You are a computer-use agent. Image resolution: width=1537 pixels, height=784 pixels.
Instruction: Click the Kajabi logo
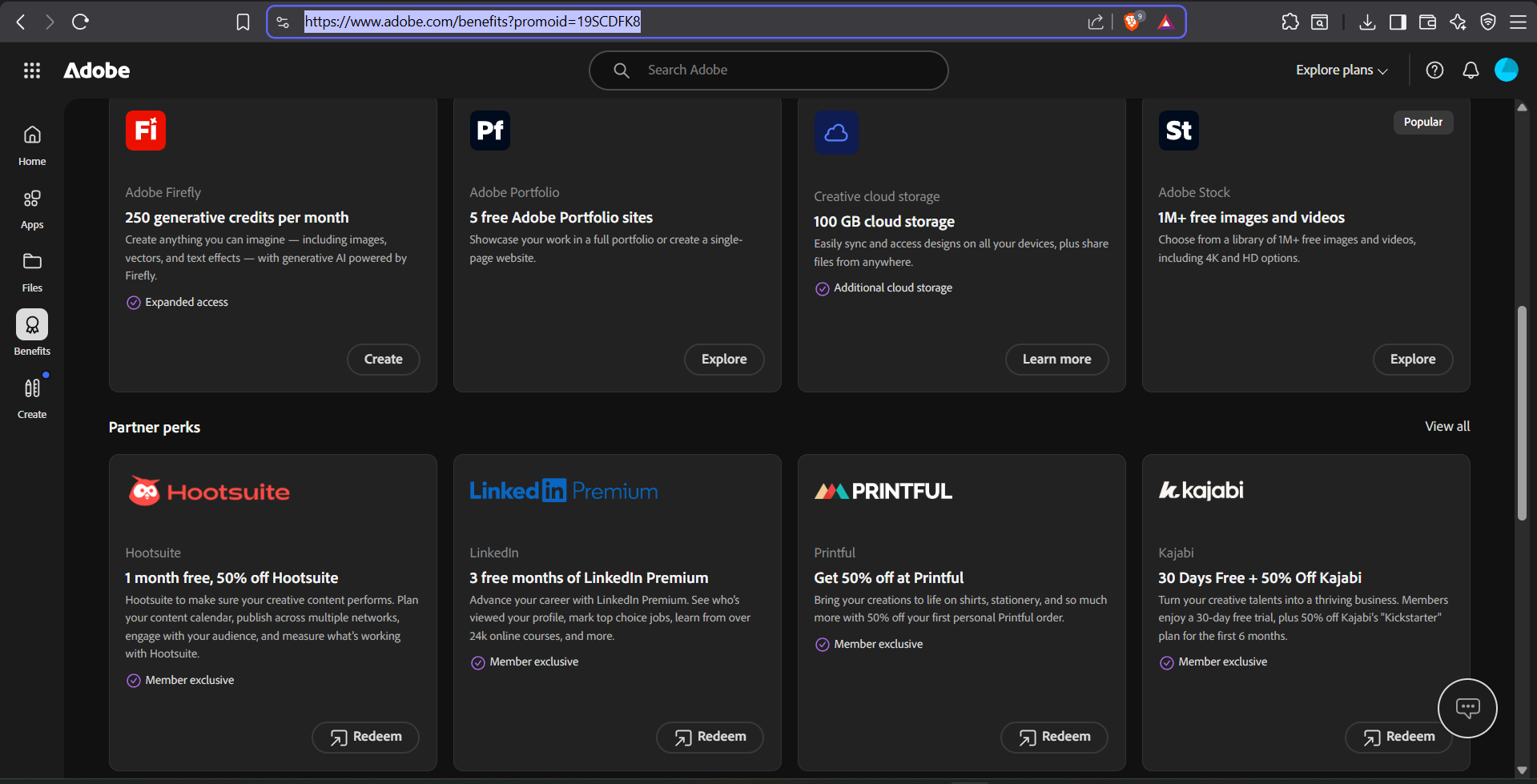click(x=1201, y=490)
